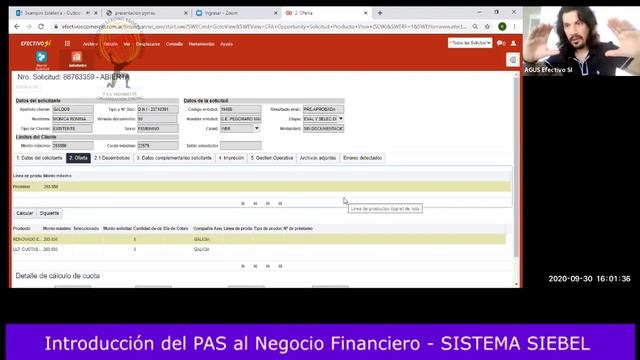Screen dimensions: 640x360
Task: Open 'Archivos adjuntos' tab
Action: [318, 158]
